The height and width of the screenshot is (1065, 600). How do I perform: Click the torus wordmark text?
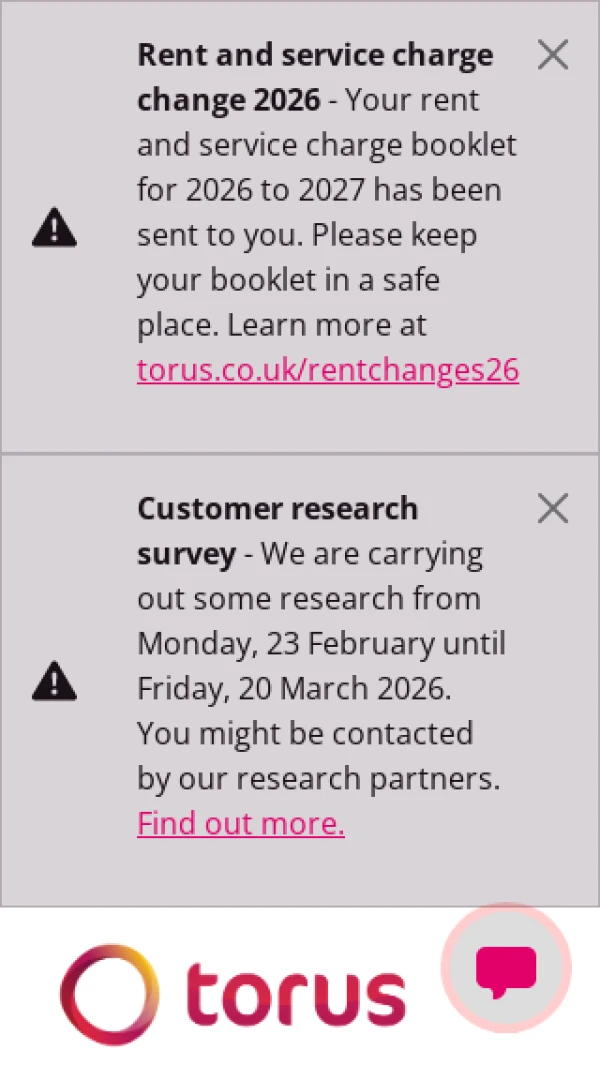[296, 994]
